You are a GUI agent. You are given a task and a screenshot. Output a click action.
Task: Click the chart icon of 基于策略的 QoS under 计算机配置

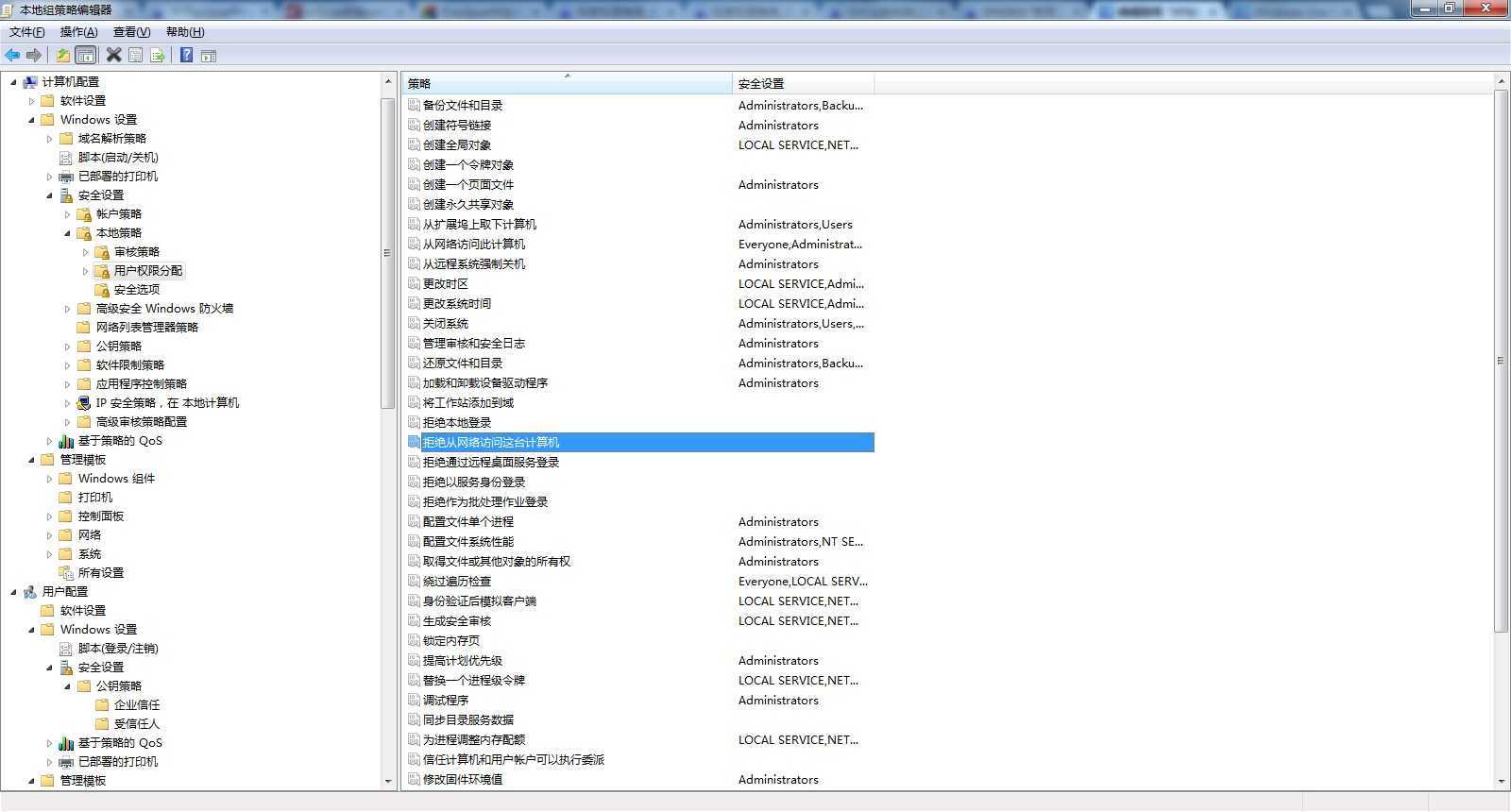[x=66, y=441]
